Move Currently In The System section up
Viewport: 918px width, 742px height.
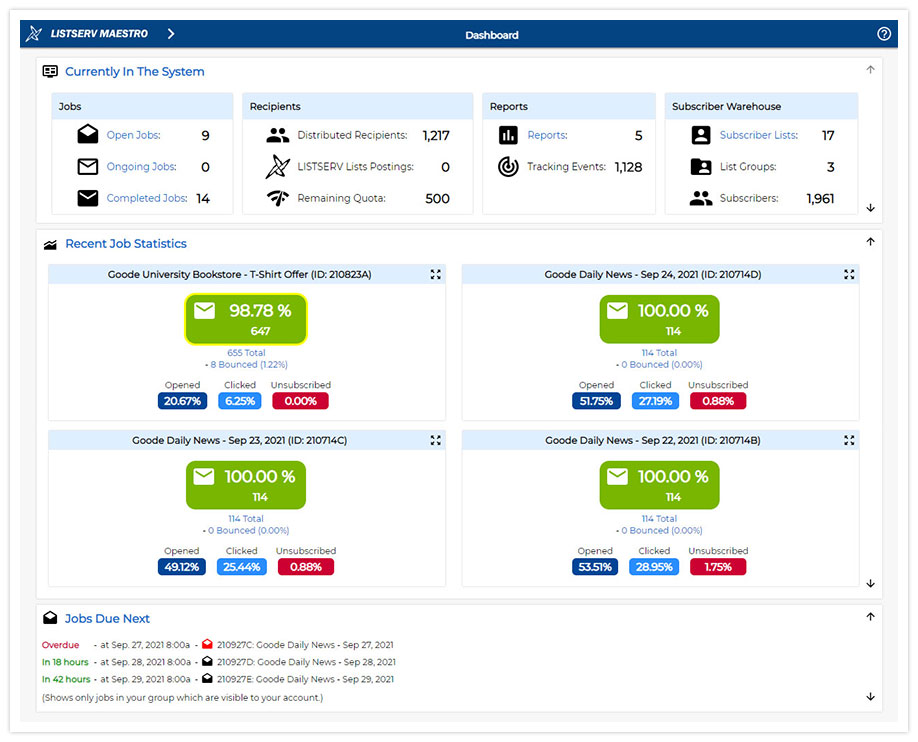pos(871,70)
